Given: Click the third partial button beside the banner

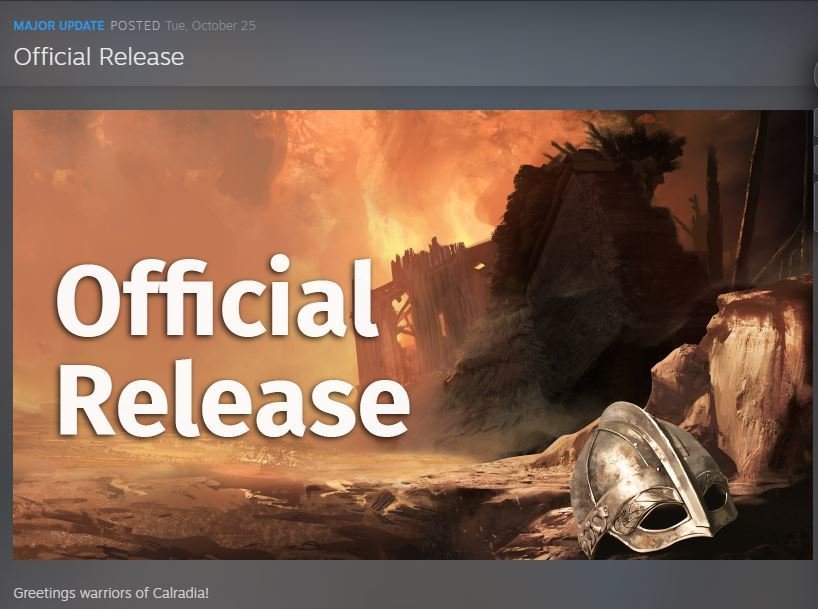Looking at the screenshot, I should pos(815,207).
